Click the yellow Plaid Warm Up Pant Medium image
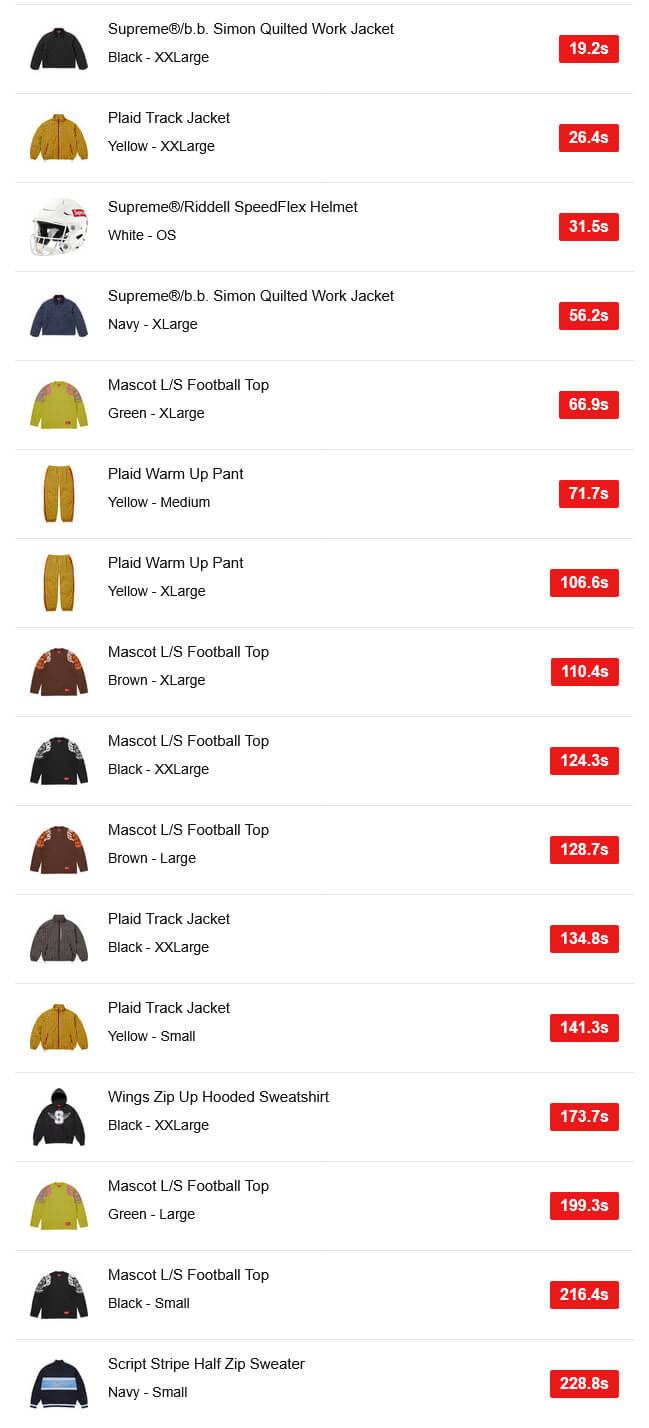The height and width of the screenshot is (1428, 649). 59,494
